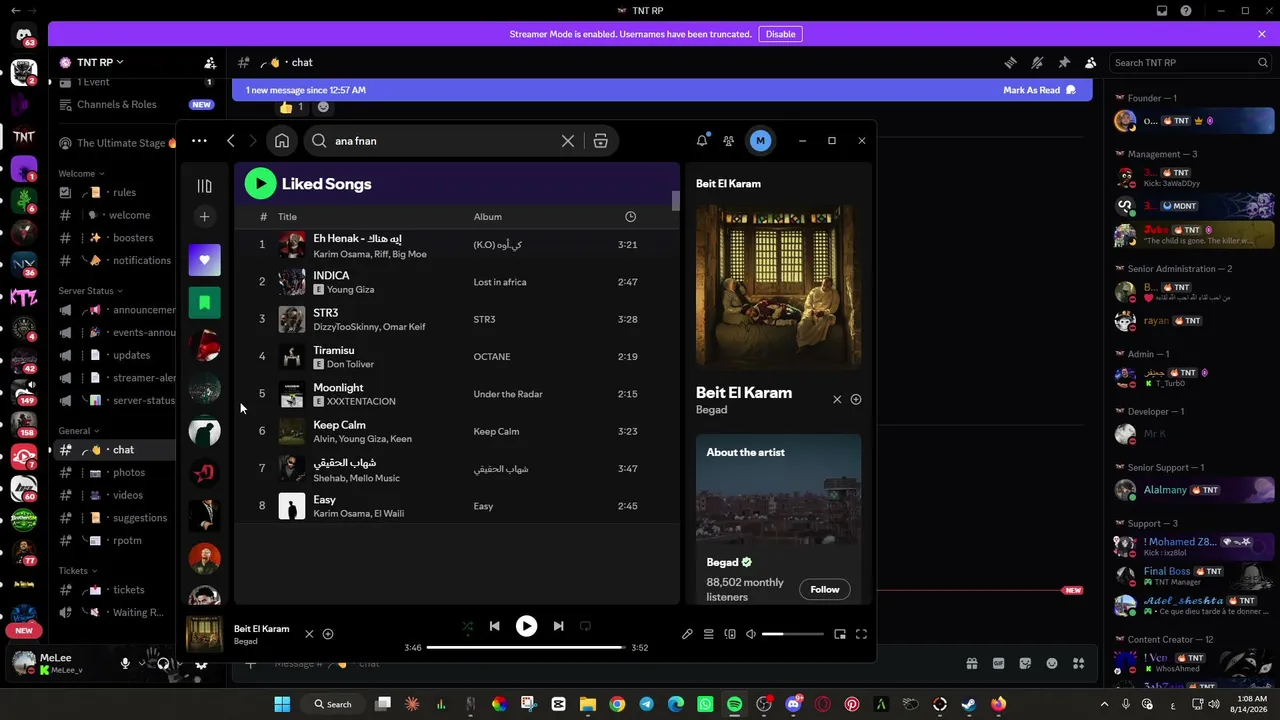Enter Spotify full screen mode
Viewport: 1280px width, 720px height.
(x=861, y=634)
